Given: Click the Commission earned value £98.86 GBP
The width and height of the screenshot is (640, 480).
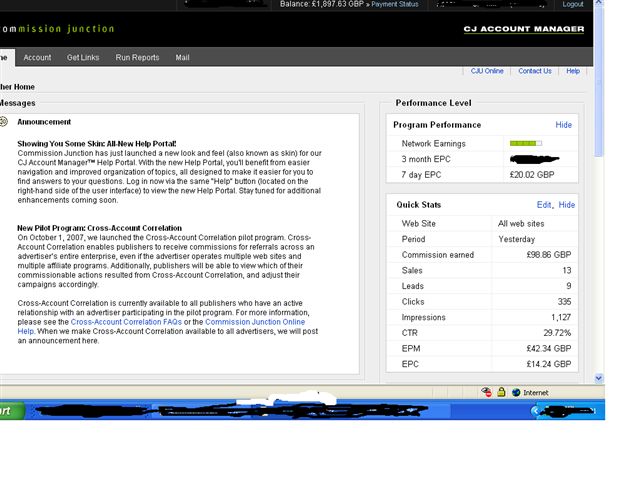Looking at the screenshot, I should click(x=549, y=255).
